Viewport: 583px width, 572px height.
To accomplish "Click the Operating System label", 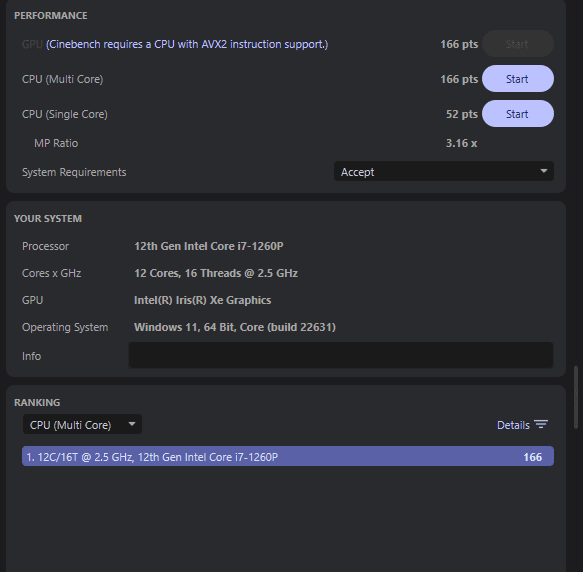I will tap(65, 327).
